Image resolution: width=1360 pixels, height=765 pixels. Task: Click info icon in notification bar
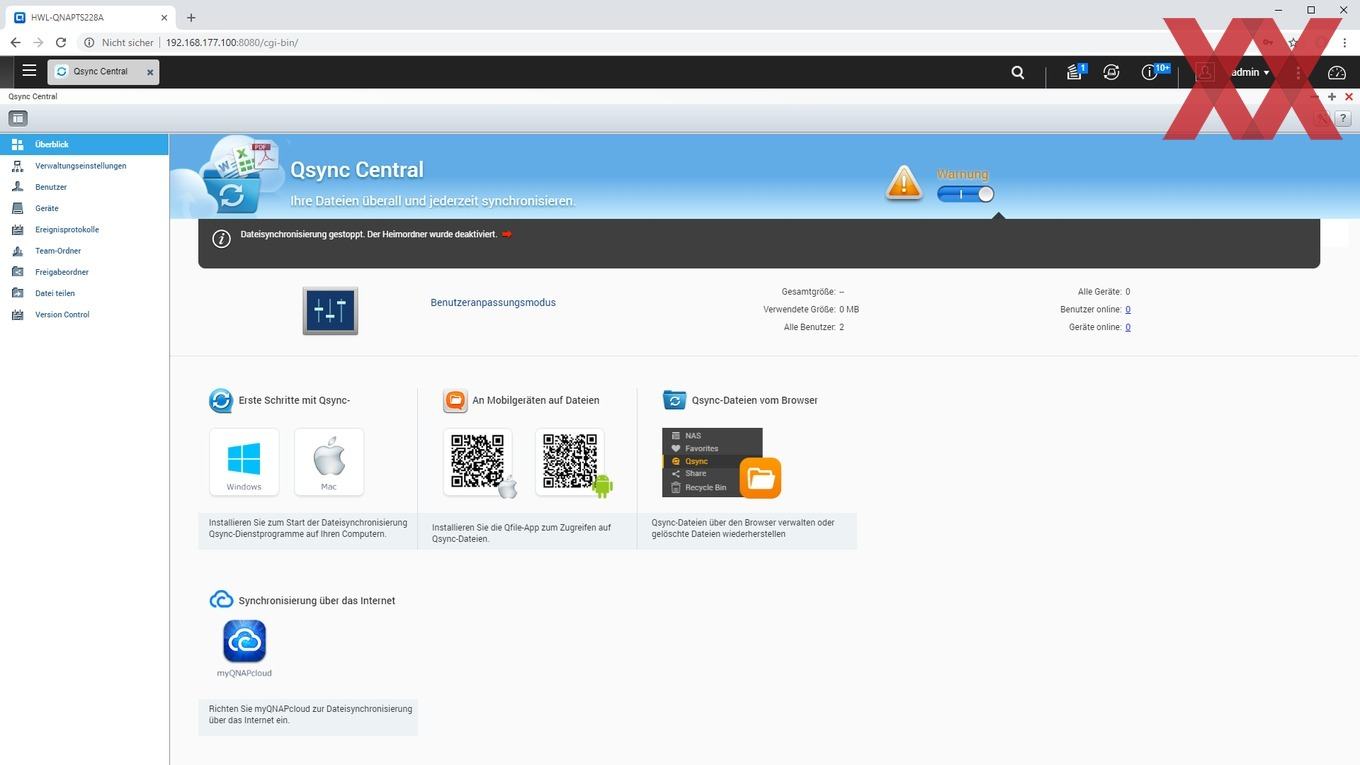(x=222, y=239)
